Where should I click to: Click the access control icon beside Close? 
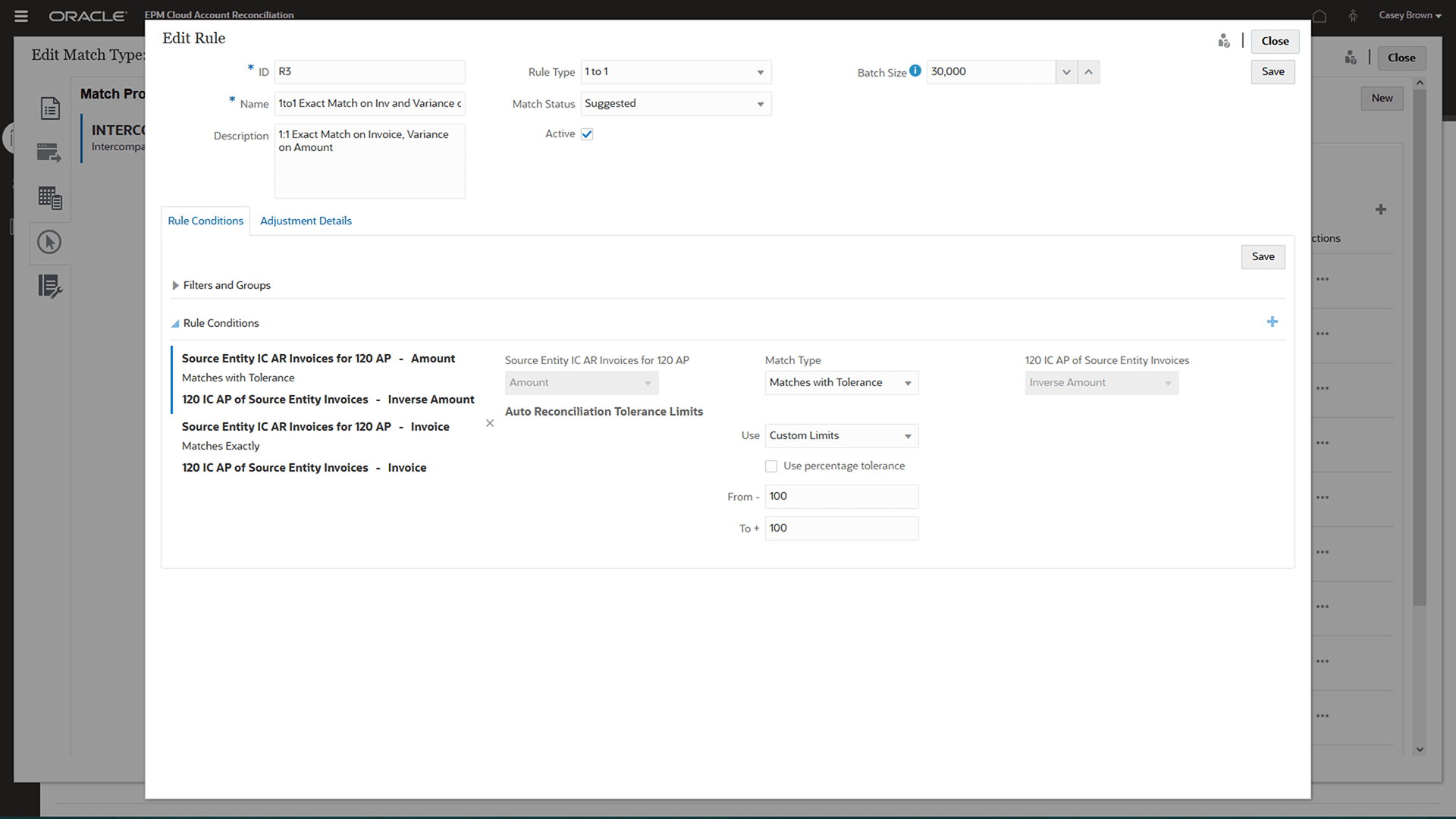pos(1224,41)
